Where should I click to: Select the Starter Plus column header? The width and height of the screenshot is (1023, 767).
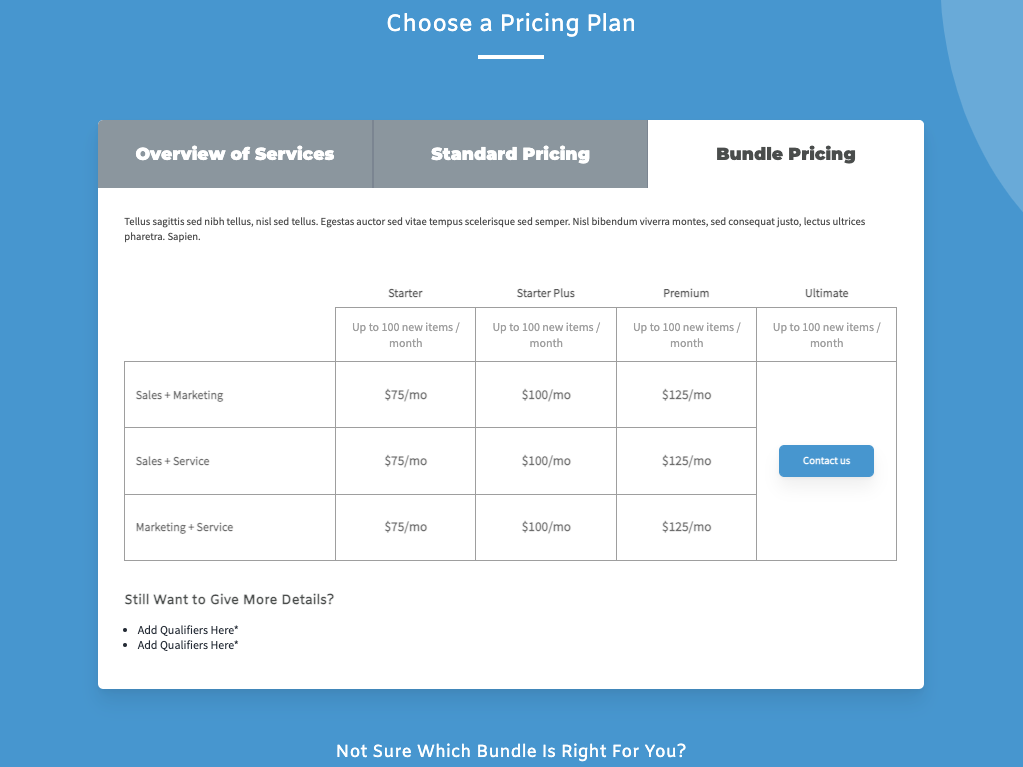[545, 293]
